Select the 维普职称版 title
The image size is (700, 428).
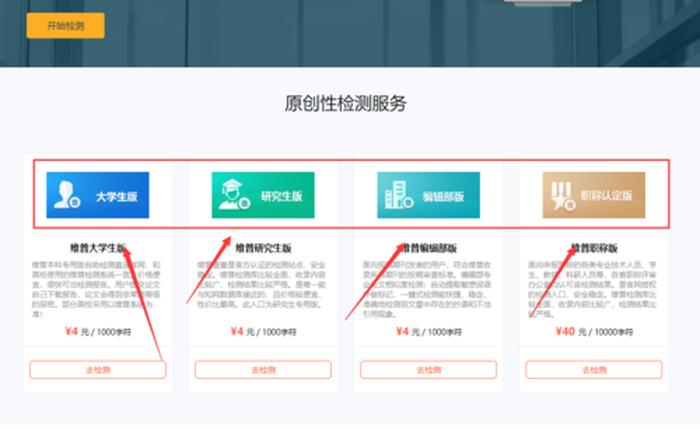point(594,248)
